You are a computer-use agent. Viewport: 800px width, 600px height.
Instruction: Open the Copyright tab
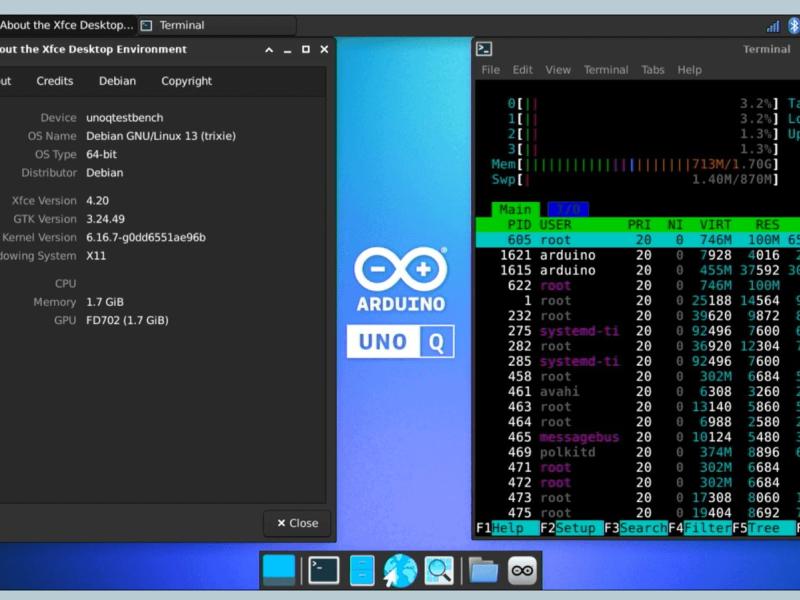(186, 81)
